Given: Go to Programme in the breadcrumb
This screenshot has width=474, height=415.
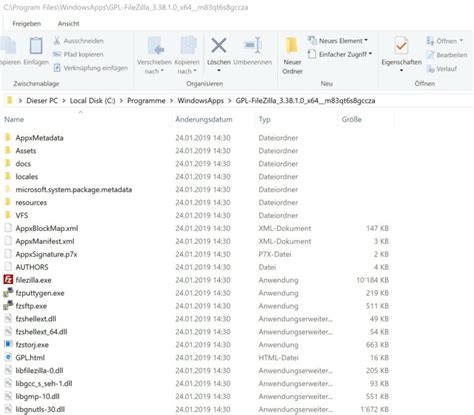Looking at the screenshot, I should coord(146,101).
